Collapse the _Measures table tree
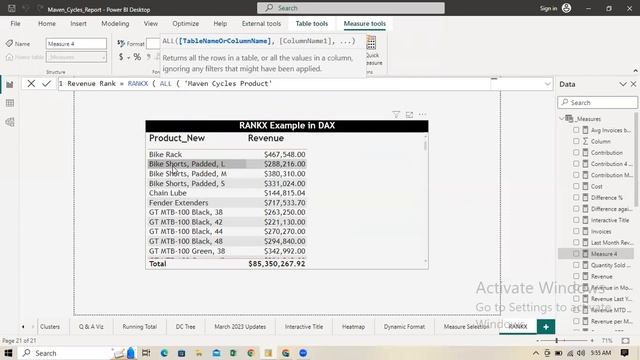This screenshot has width=640, height=360. click(x=562, y=119)
